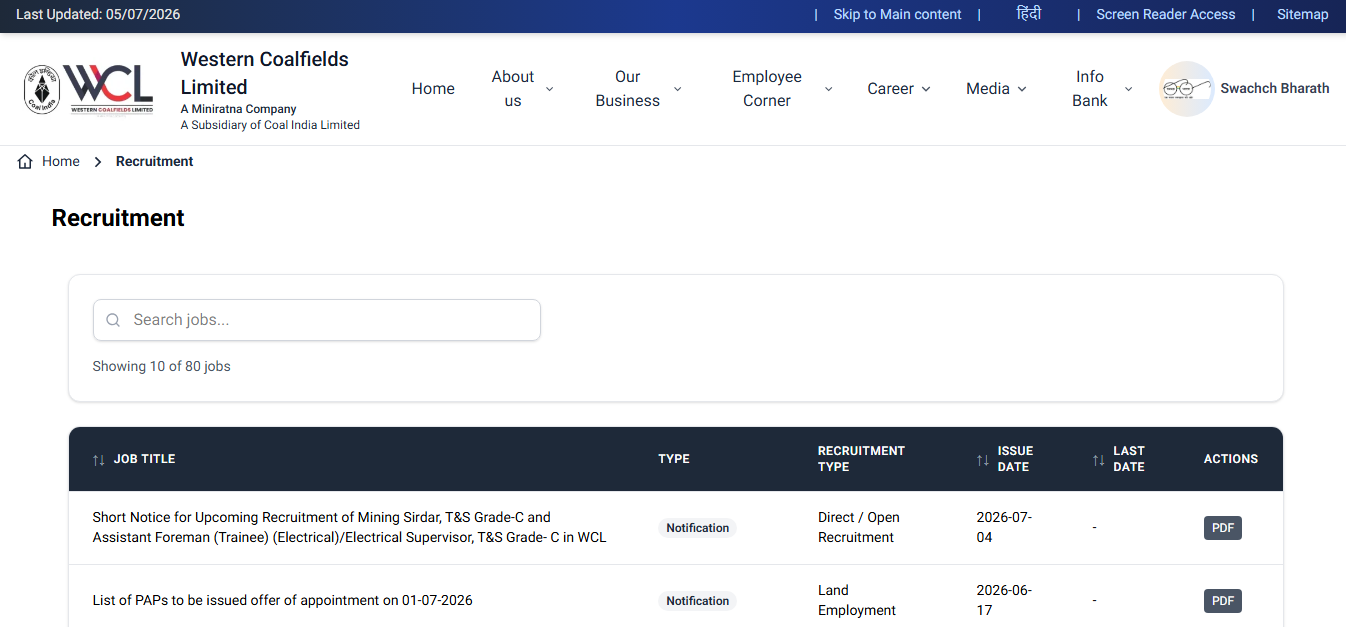The height and width of the screenshot is (627, 1346).
Task: Click Notification badge in List of PAPs row
Action: coord(697,601)
